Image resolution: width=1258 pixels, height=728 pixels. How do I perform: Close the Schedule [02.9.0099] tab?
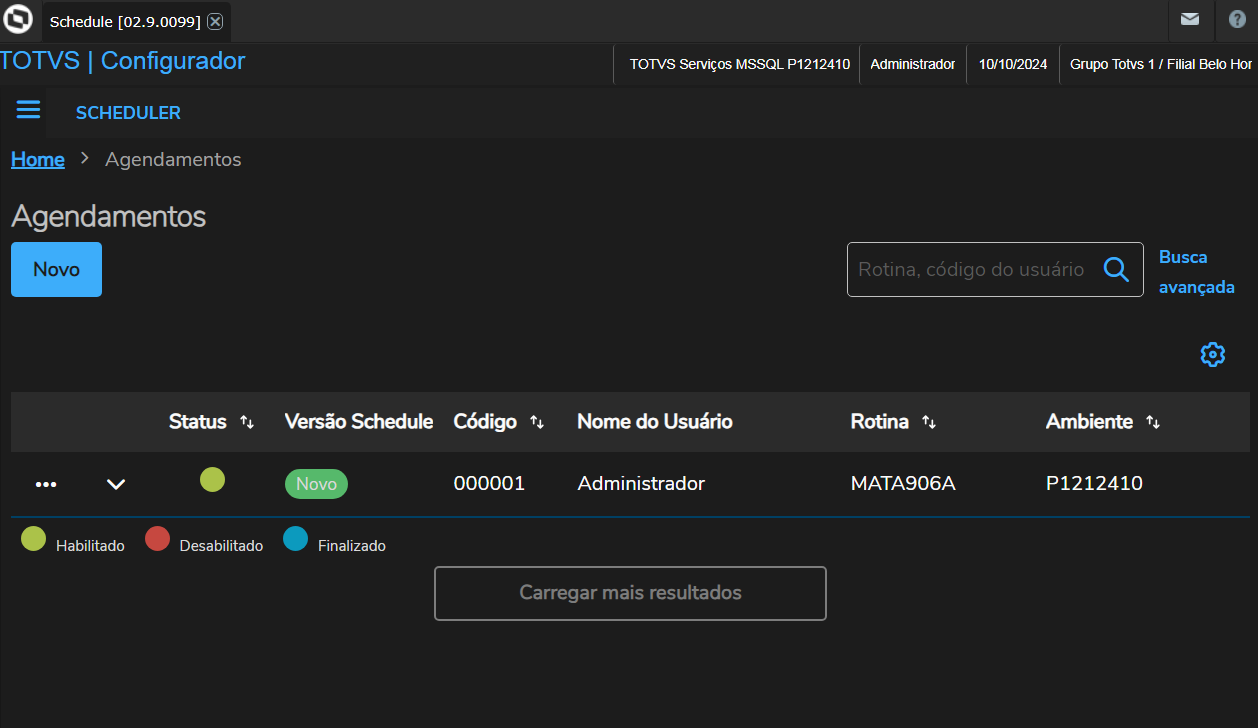tap(215, 21)
